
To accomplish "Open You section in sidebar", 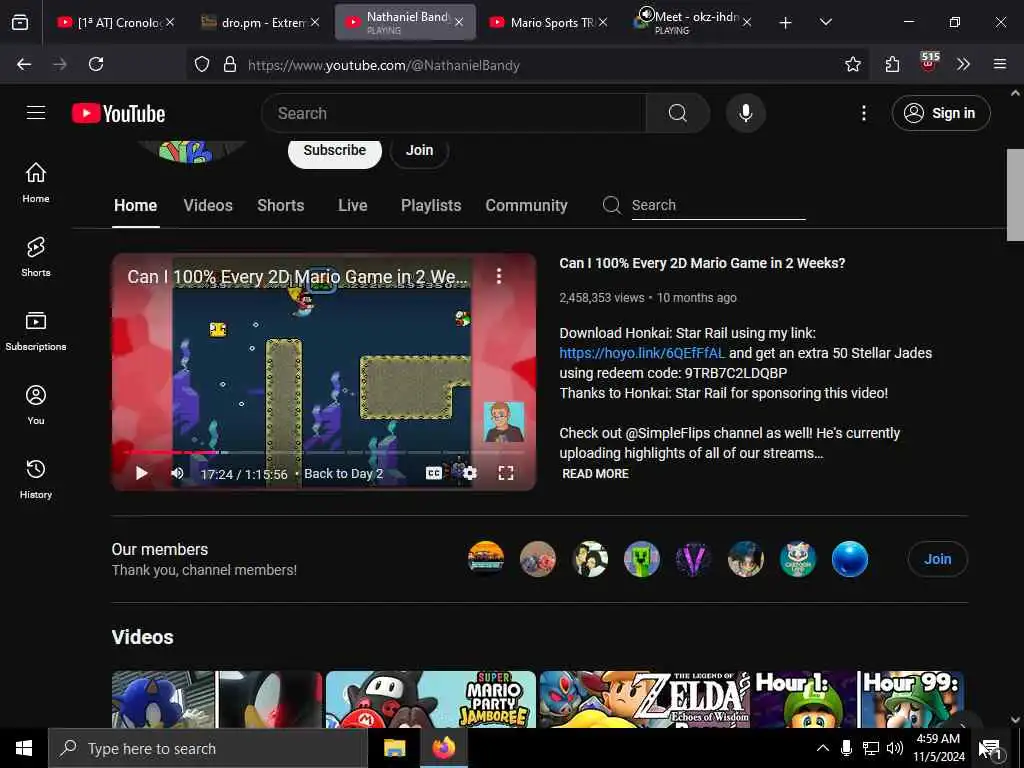I will click(36, 405).
